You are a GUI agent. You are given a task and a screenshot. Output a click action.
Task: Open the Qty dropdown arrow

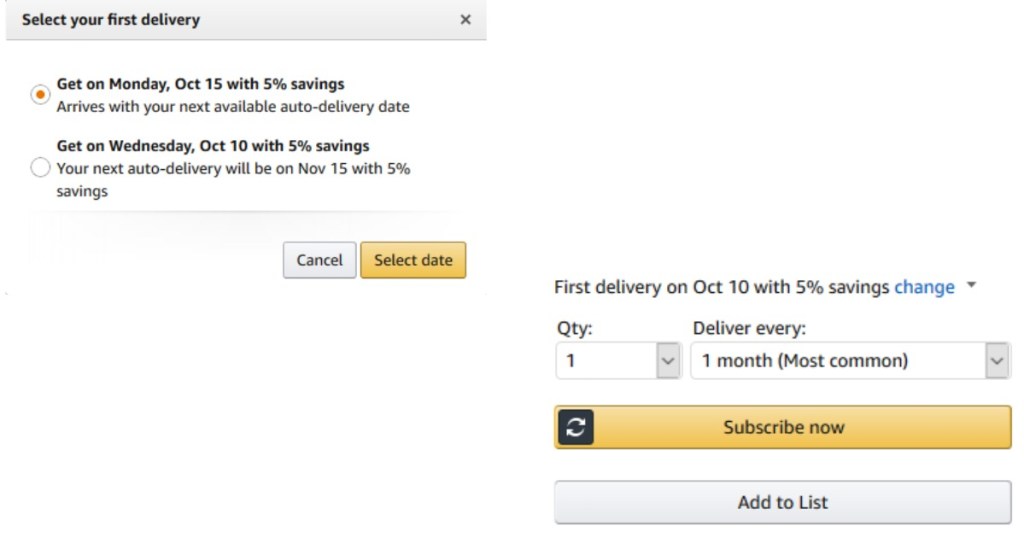tap(668, 361)
